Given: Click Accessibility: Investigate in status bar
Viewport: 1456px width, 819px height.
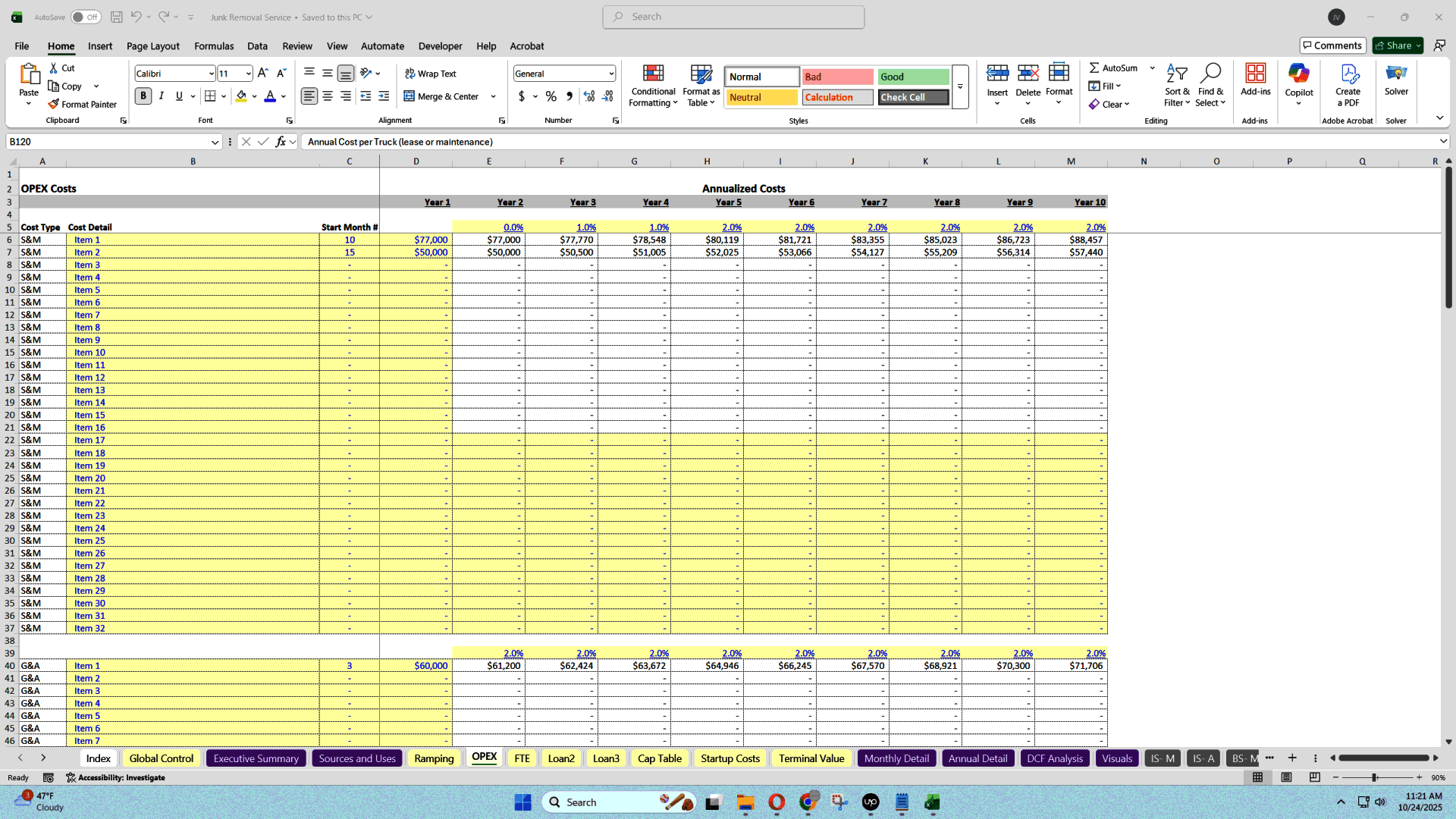Looking at the screenshot, I should tap(115, 777).
